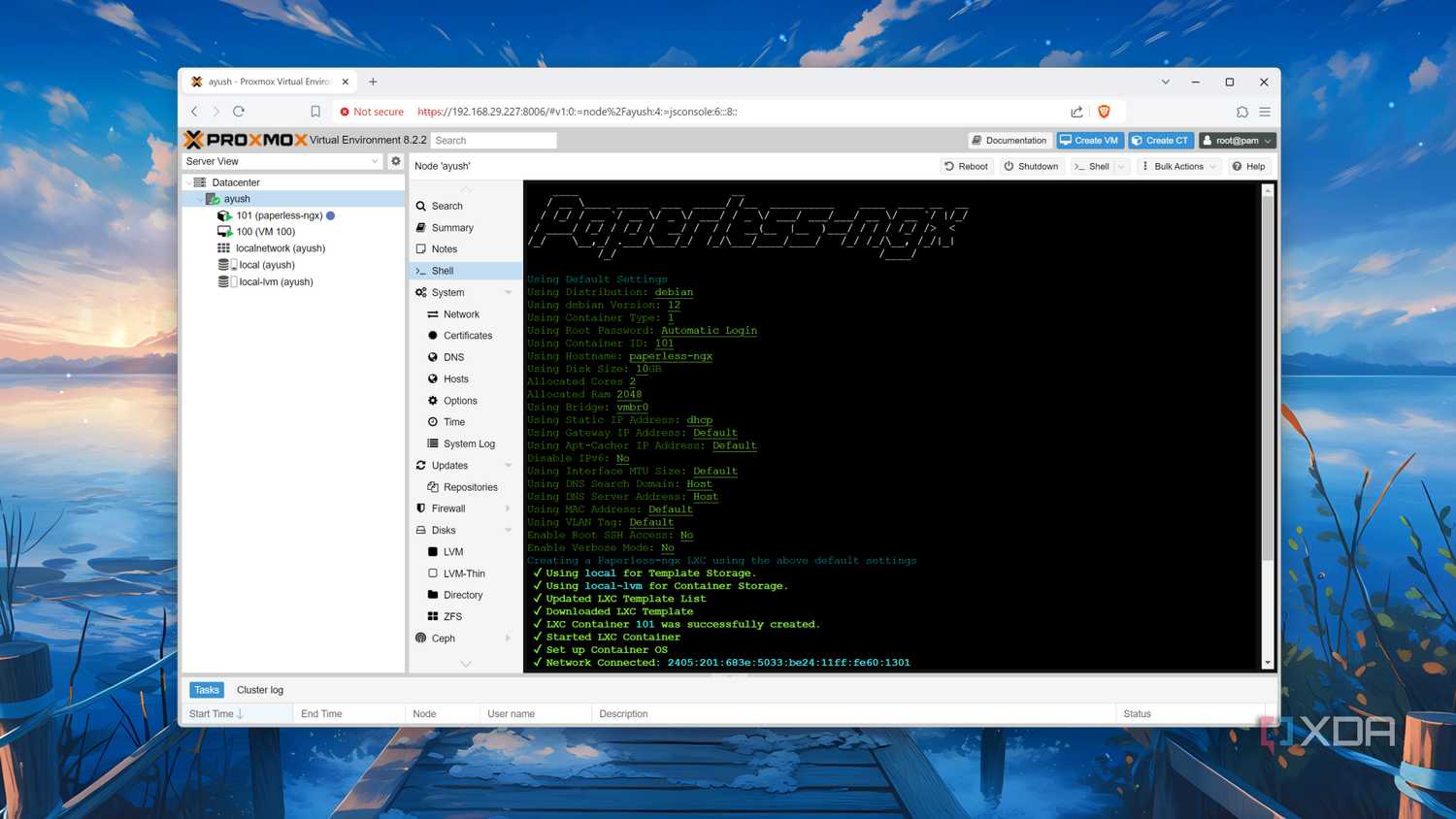Open Network settings item
This screenshot has height=819, width=1456.
(x=466, y=314)
